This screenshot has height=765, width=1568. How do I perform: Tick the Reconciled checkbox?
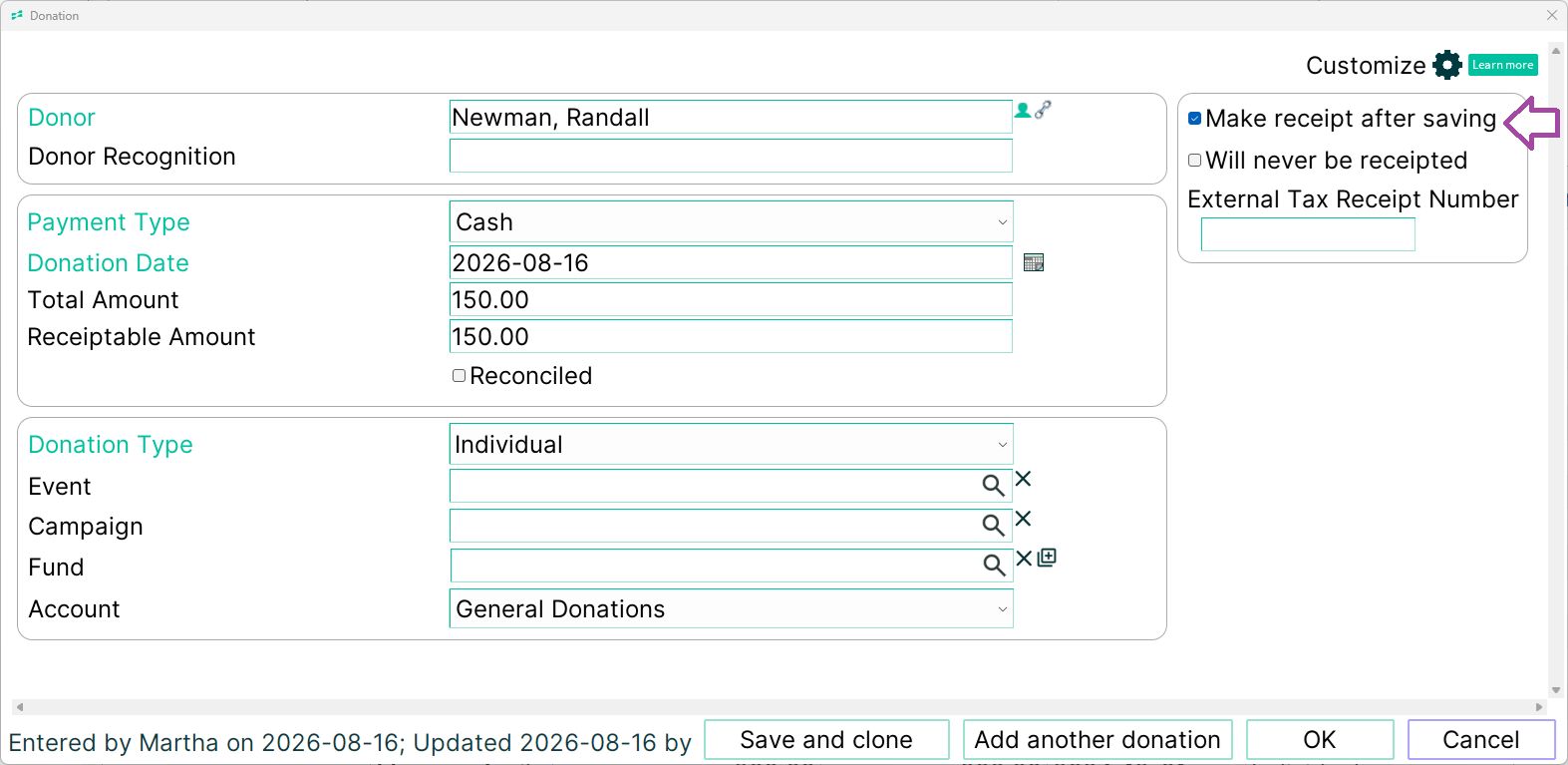(459, 376)
